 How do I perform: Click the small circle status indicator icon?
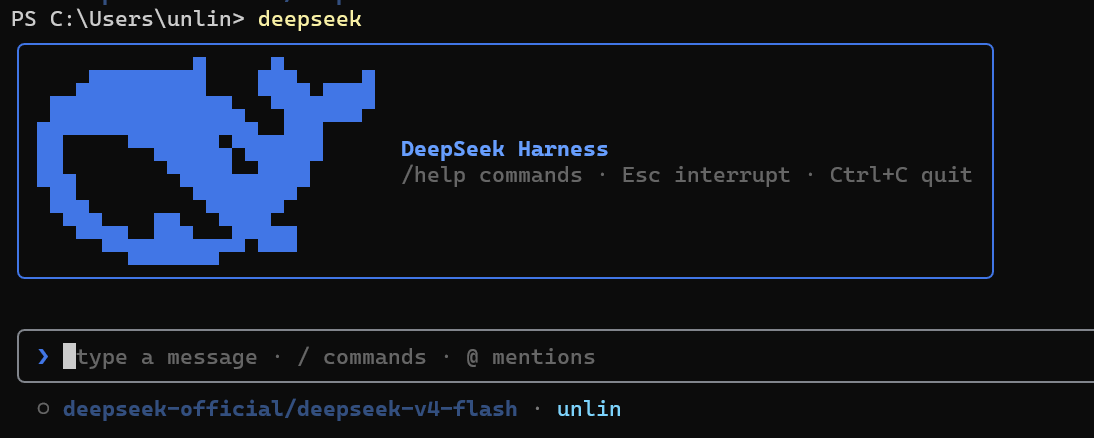[x=43, y=409]
